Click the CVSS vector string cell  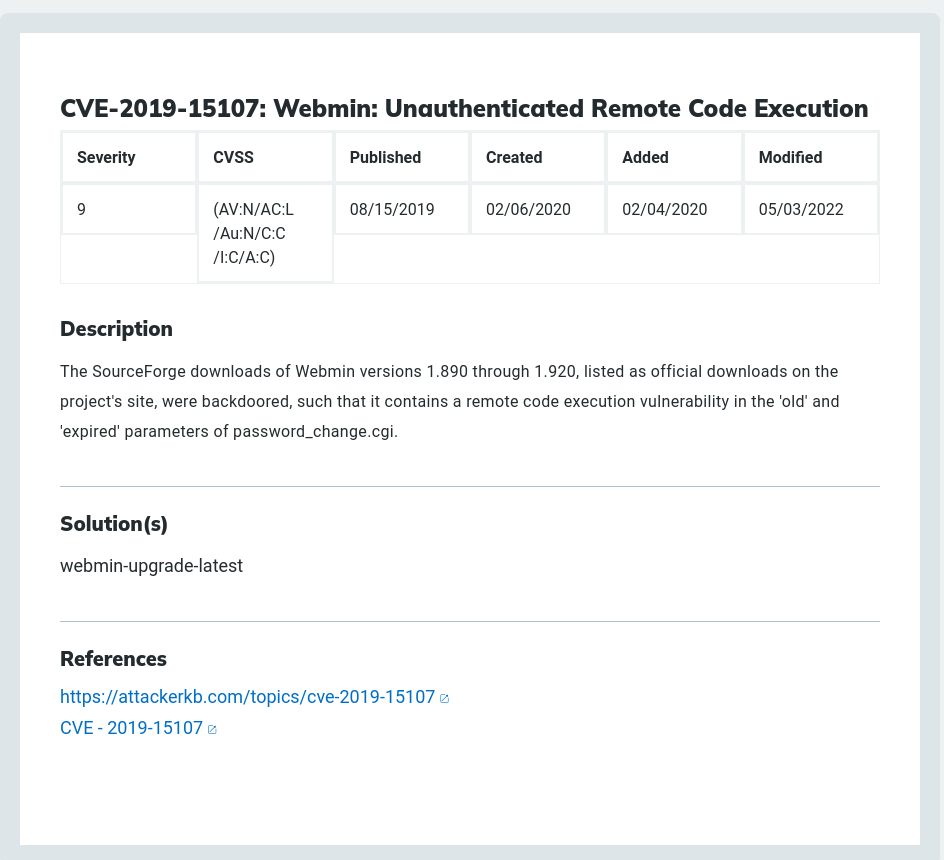pyautogui.click(x=253, y=233)
